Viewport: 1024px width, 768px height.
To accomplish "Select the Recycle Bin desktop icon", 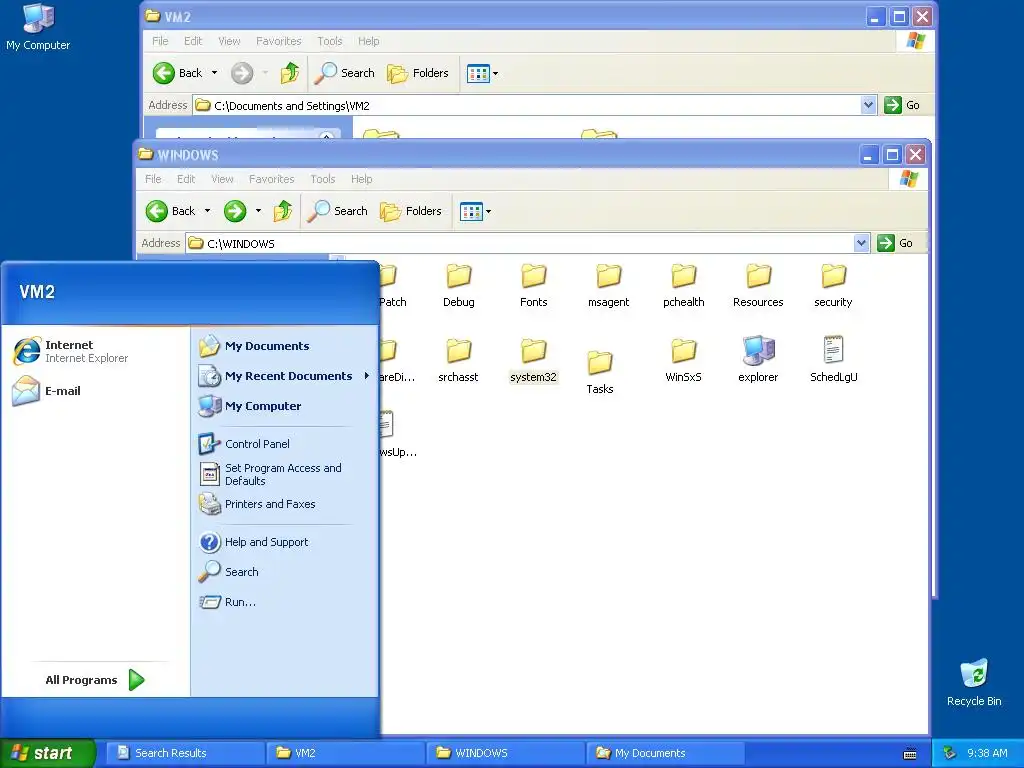I will point(974,682).
